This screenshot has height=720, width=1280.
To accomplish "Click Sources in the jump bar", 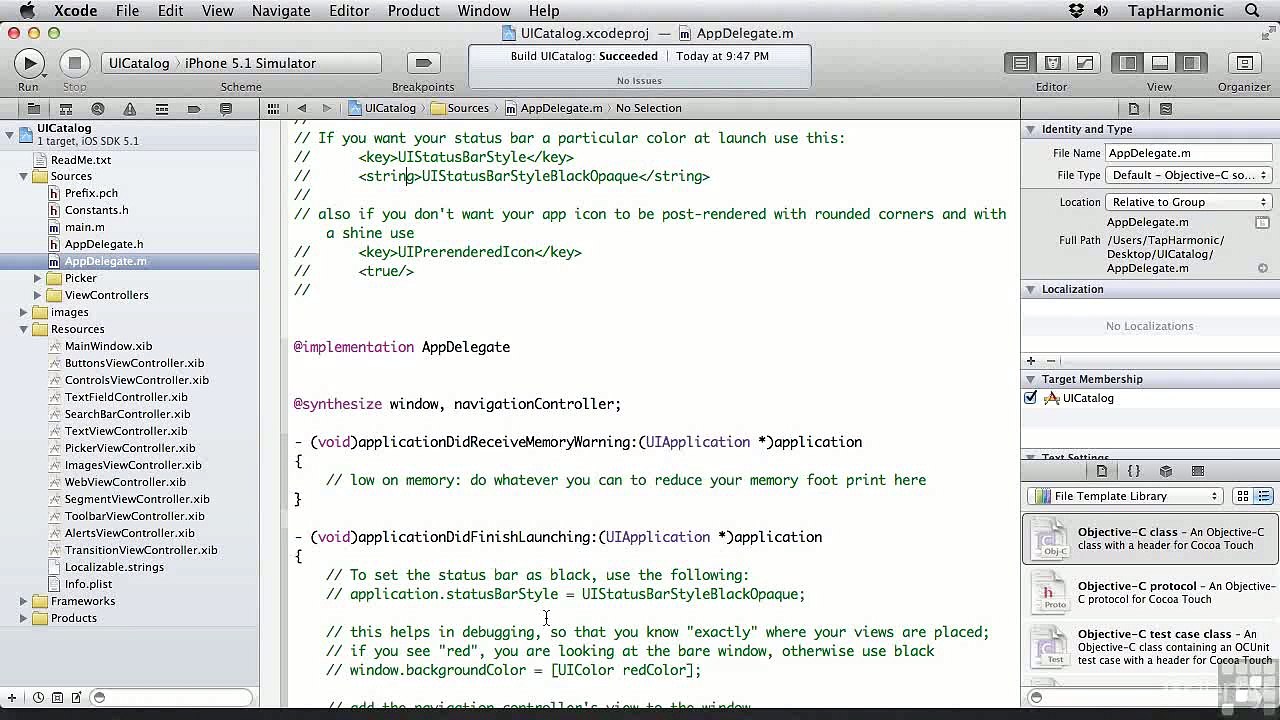I will click(x=460, y=108).
